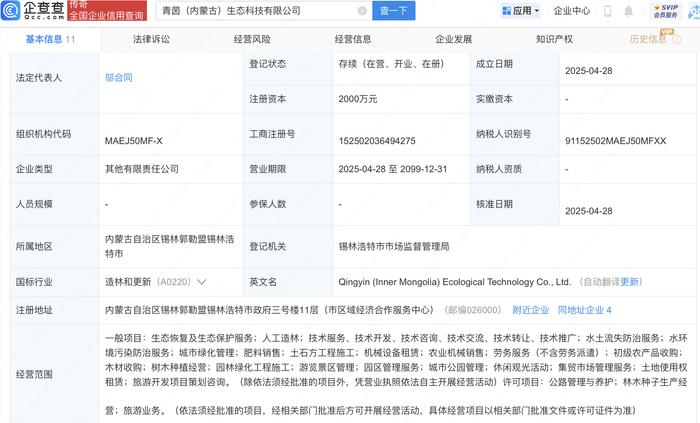Open the mobile phone icon in header
Image resolution: width=700 pixels, height=423 pixels.
pos(607,11)
